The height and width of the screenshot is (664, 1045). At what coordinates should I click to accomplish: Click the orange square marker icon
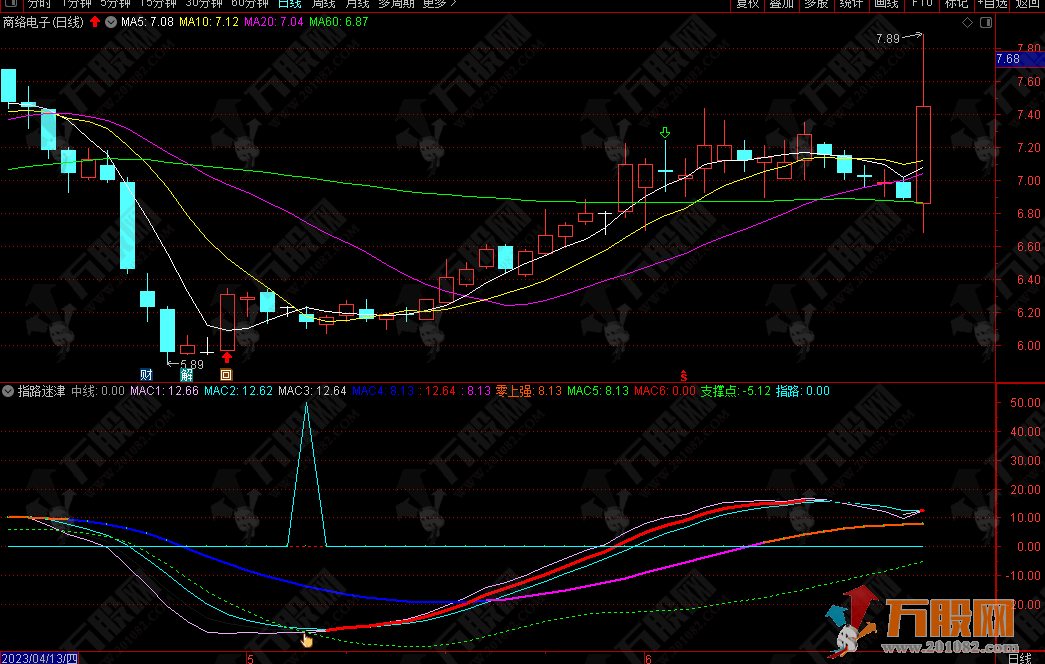click(x=226, y=375)
